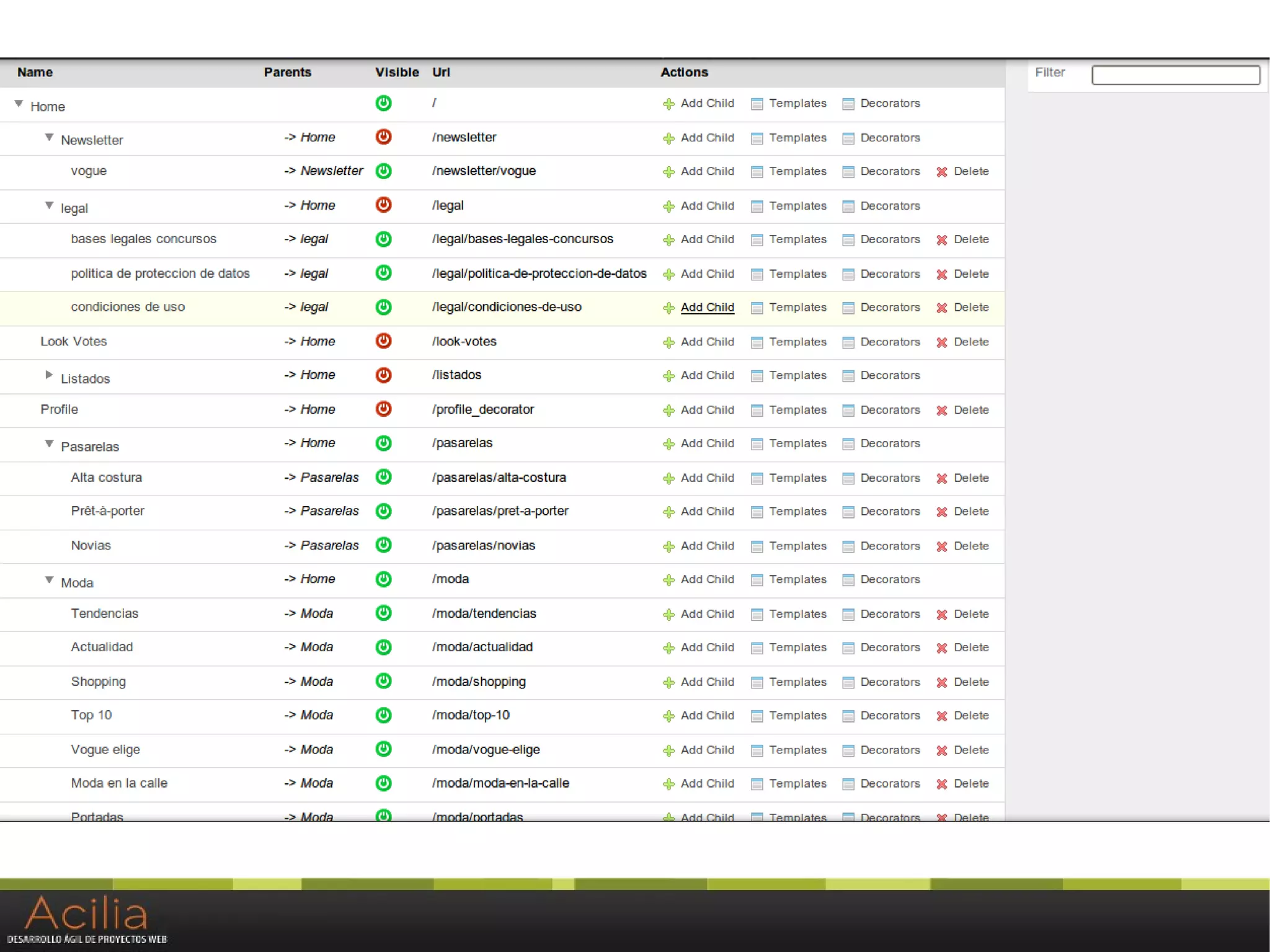Click the Templates icon in the Tendencias row
Screen dimensions: 1270x952
point(757,615)
